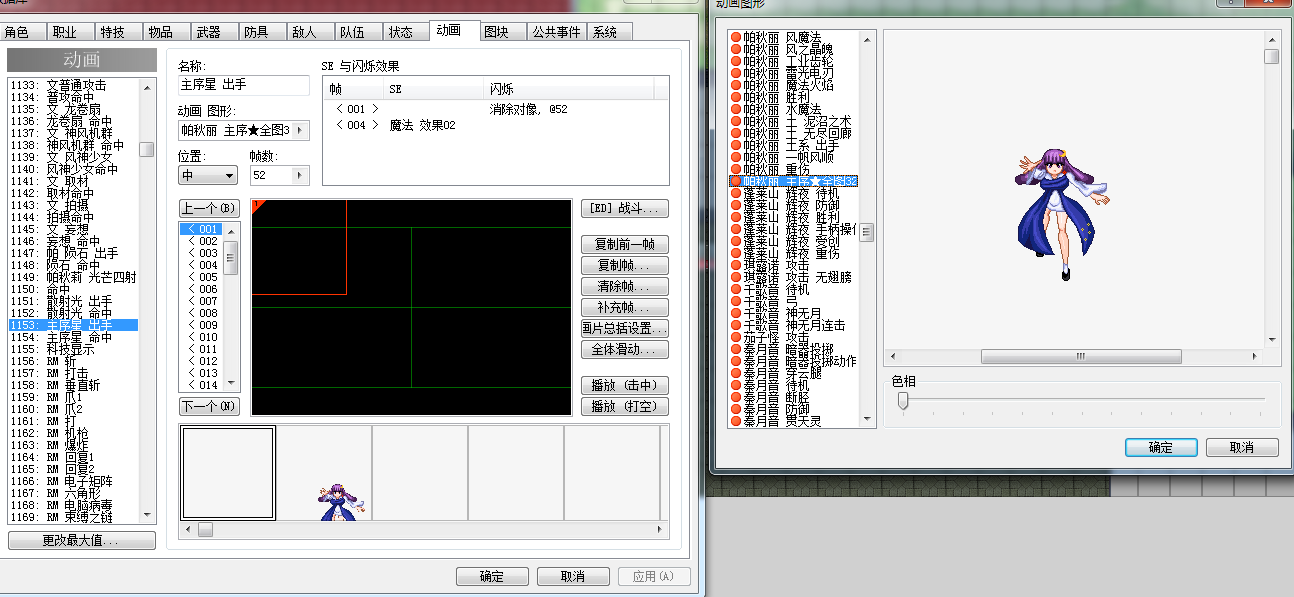Open the 位置 position dropdown
The image size is (1294, 597).
208,175
